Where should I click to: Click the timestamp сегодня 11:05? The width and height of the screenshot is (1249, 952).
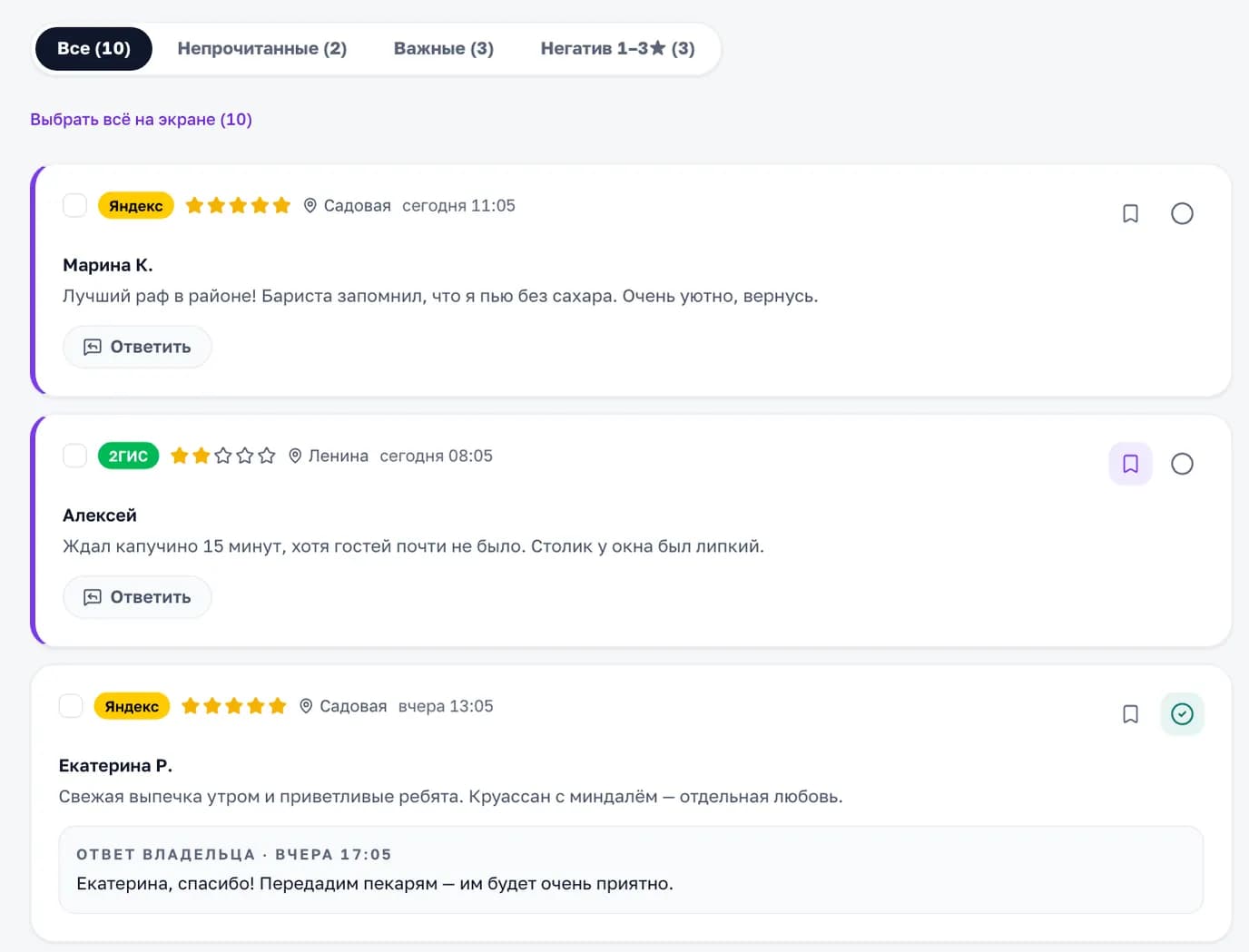[x=458, y=206]
